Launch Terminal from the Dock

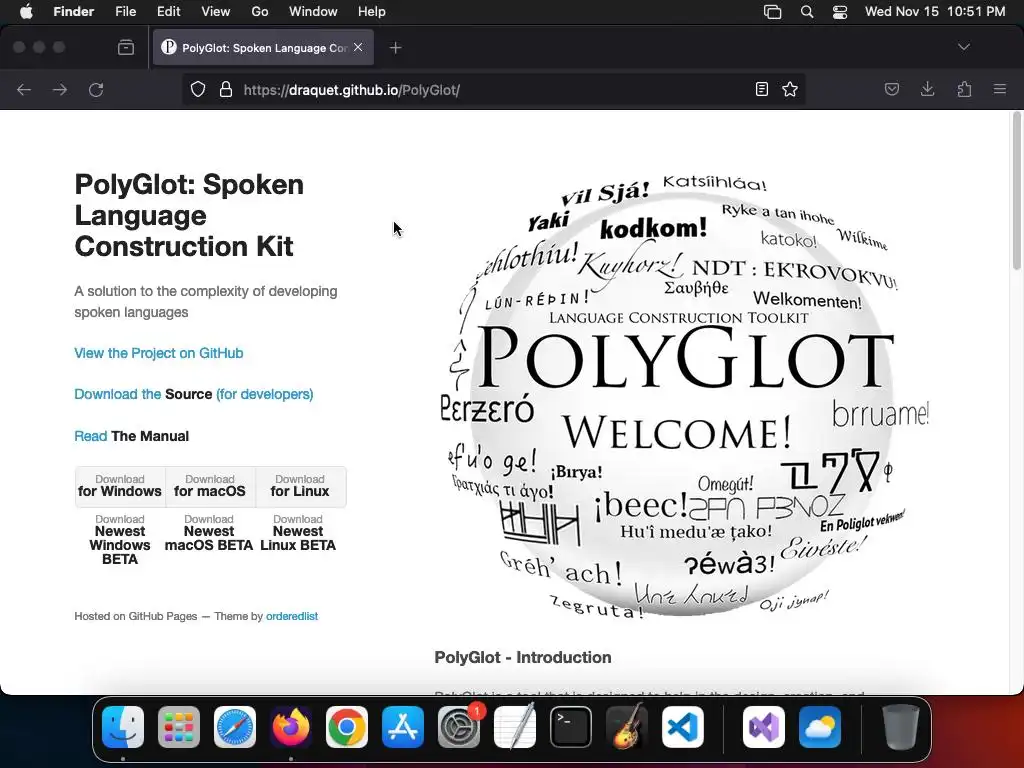coord(571,727)
